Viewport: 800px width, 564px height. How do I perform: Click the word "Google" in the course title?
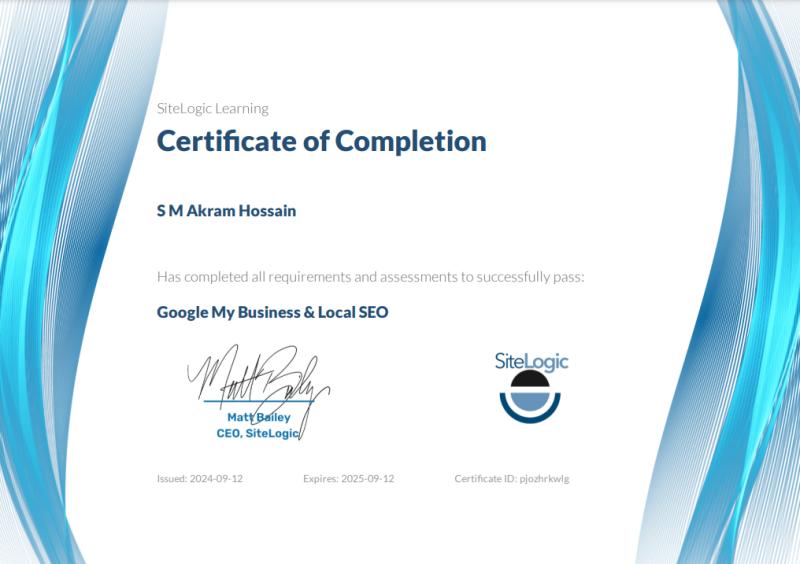pyautogui.click(x=182, y=312)
